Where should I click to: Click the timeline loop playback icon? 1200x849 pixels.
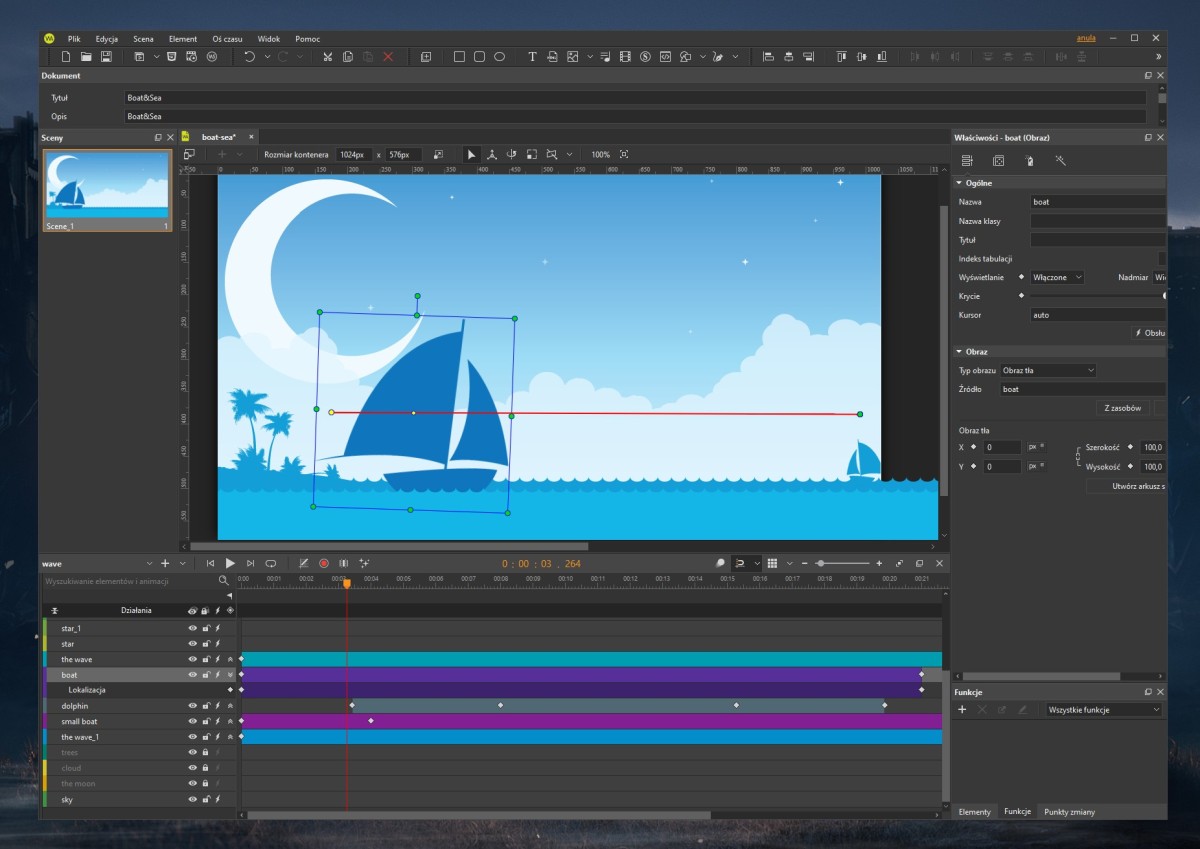click(270, 564)
